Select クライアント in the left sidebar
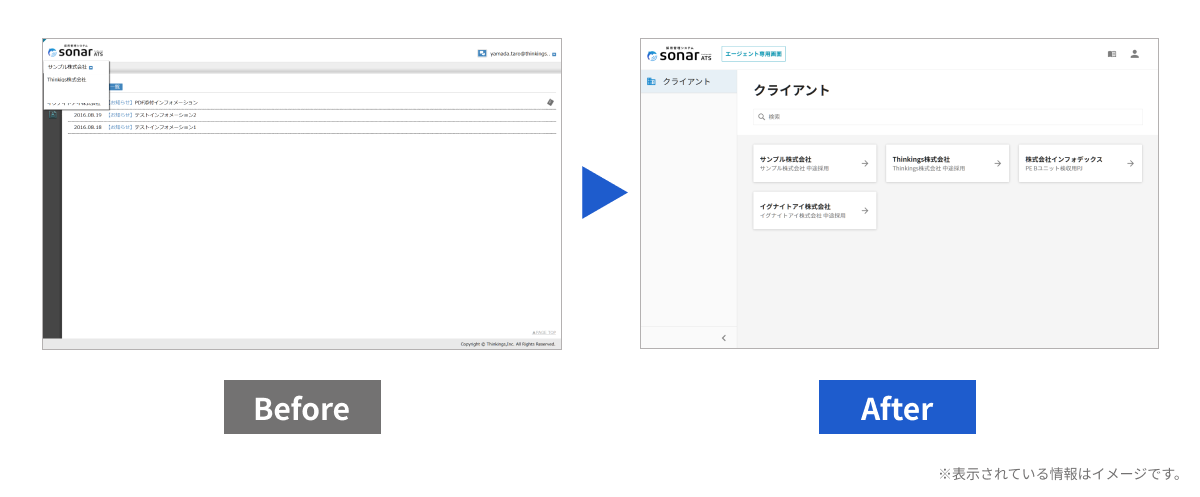This screenshot has height=497, width=1200. point(686,81)
